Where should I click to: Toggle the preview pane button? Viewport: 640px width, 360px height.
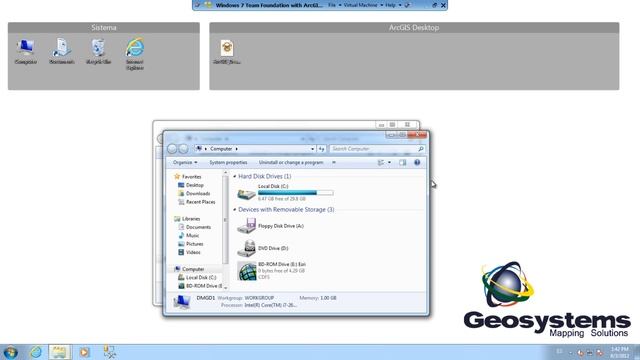(x=402, y=162)
